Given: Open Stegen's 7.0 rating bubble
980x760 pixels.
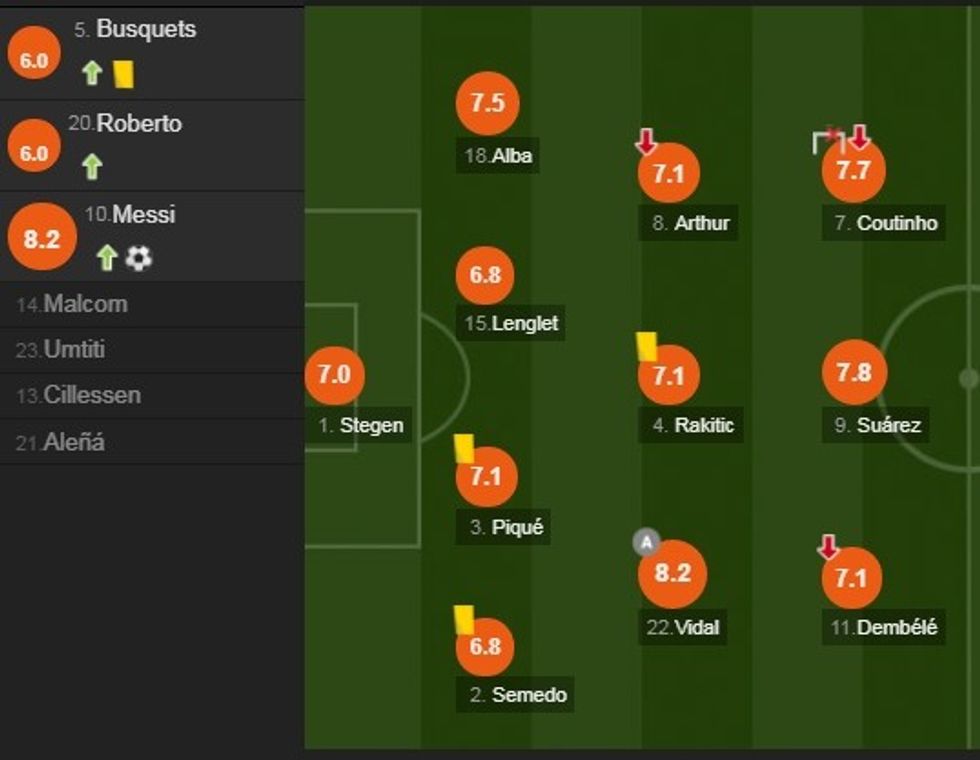Looking at the screenshot, I should (x=334, y=375).
